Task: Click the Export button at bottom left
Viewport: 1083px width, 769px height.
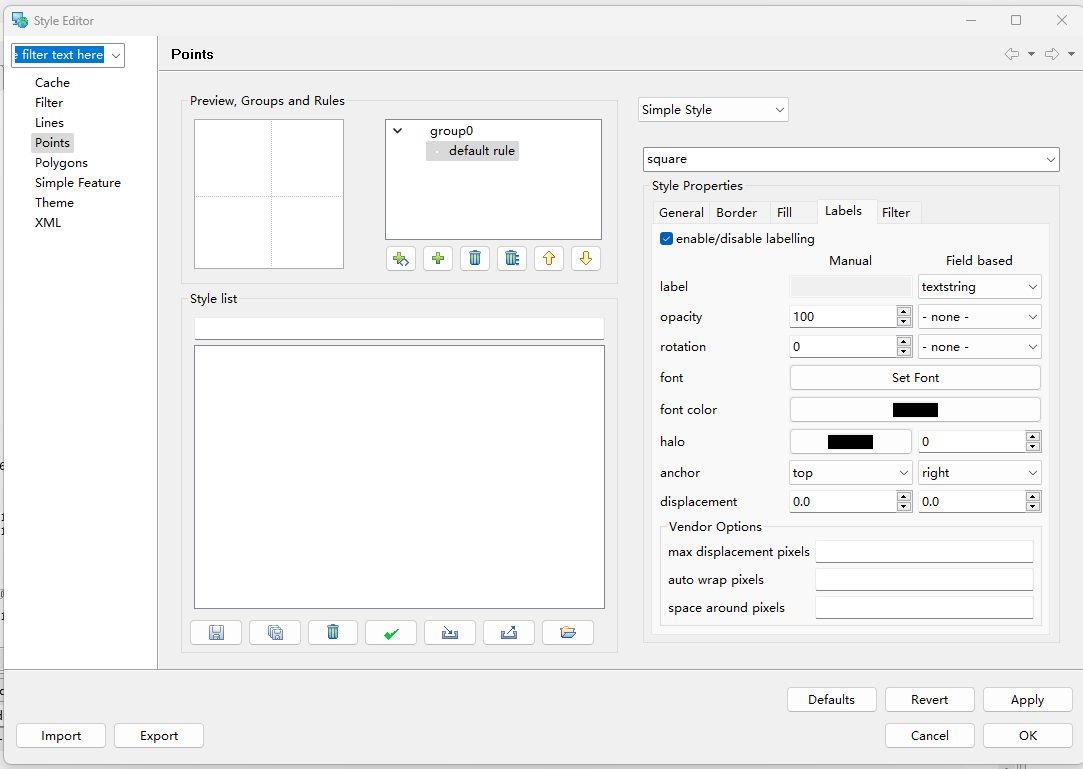Action: tap(159, 736)
